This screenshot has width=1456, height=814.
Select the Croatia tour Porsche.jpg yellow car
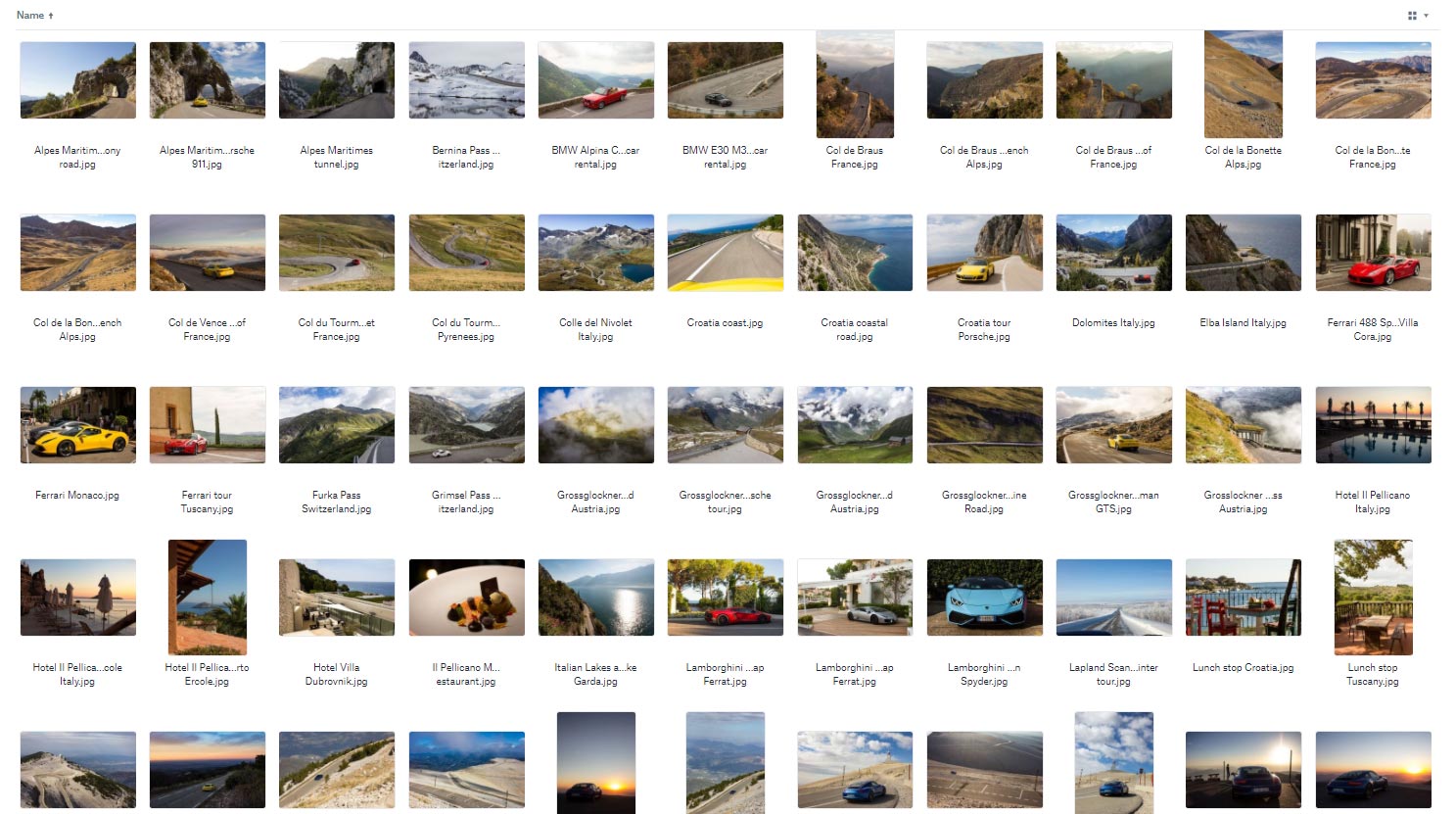coord(984,253)
